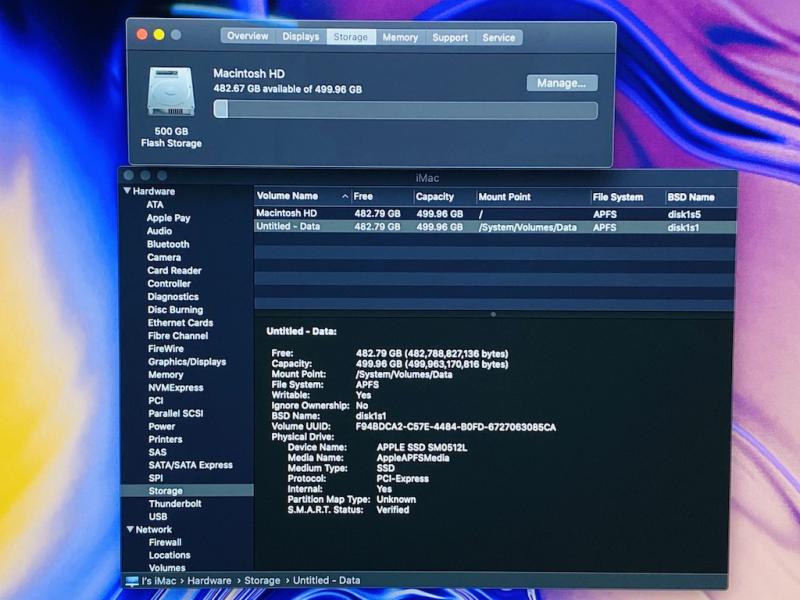Sort by Volume Name column header arrow
This screenshot has width=800, height=600.
[x=346, y=197]
